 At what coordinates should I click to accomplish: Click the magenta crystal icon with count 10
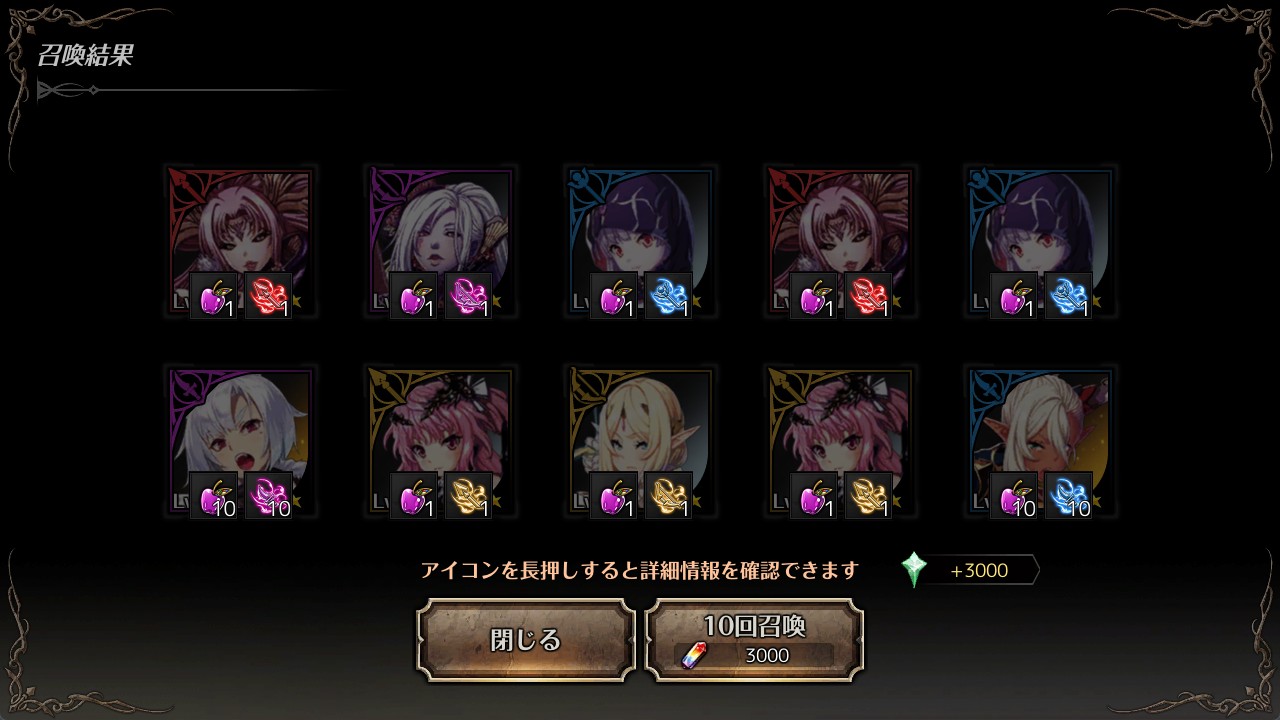coord(268,495)
